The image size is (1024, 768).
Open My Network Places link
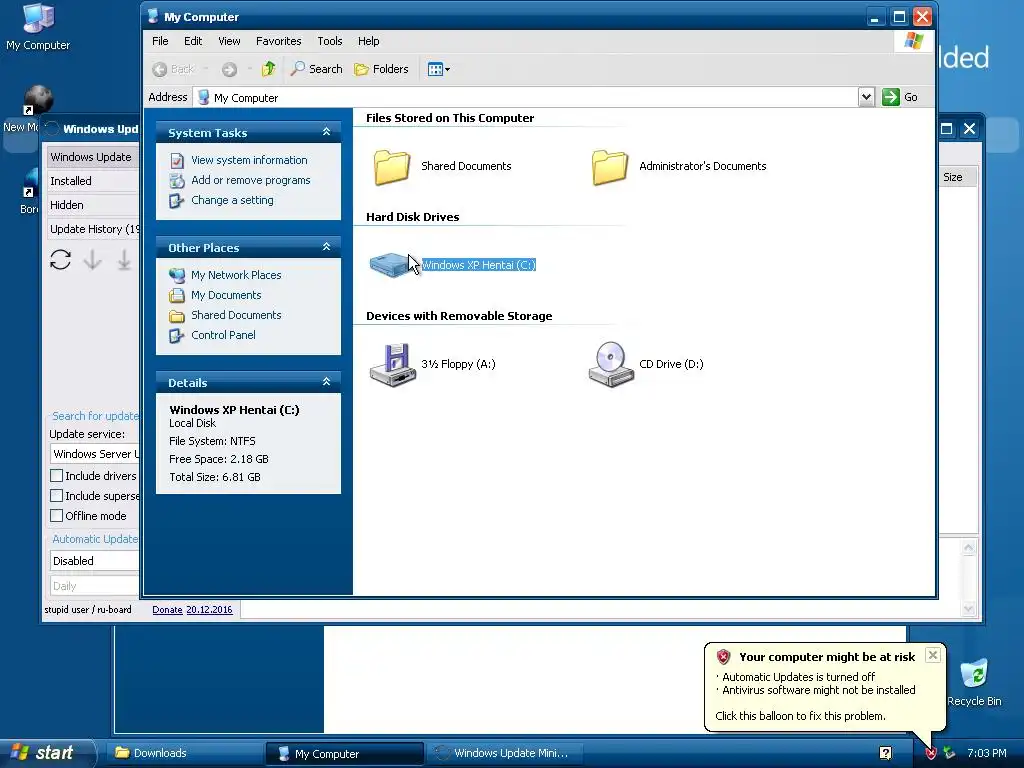coord(236,276)
